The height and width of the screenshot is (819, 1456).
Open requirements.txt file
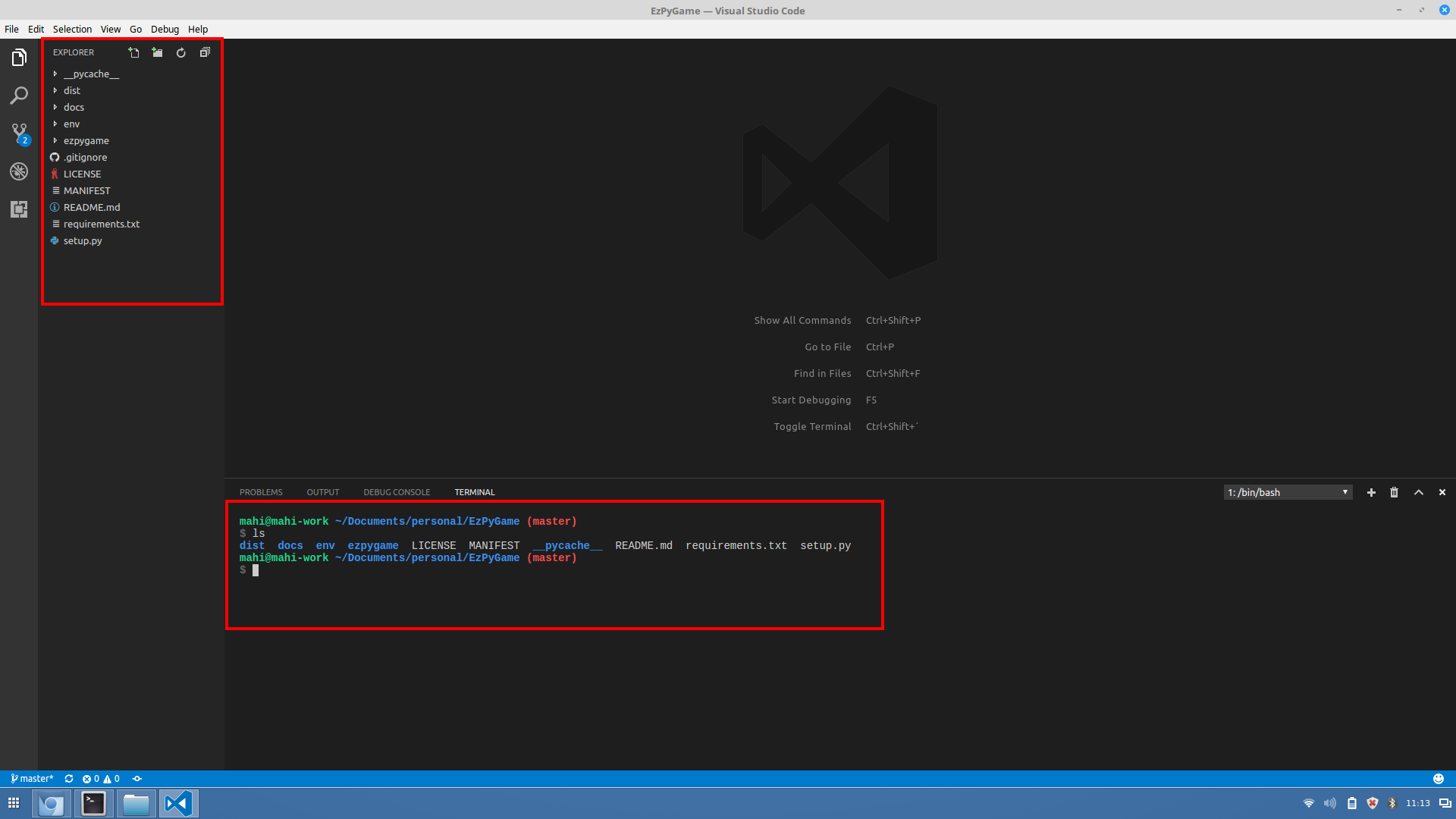[x=131, y=224]
